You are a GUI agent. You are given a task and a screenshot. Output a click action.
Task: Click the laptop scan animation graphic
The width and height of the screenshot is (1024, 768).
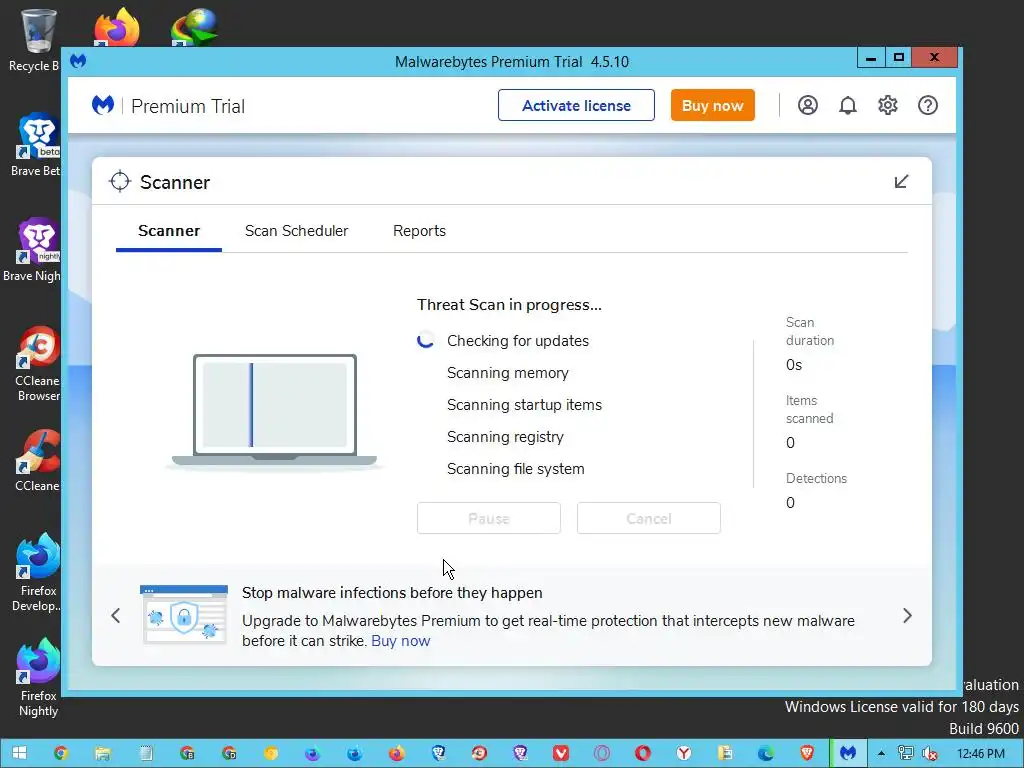click(274, 410)
